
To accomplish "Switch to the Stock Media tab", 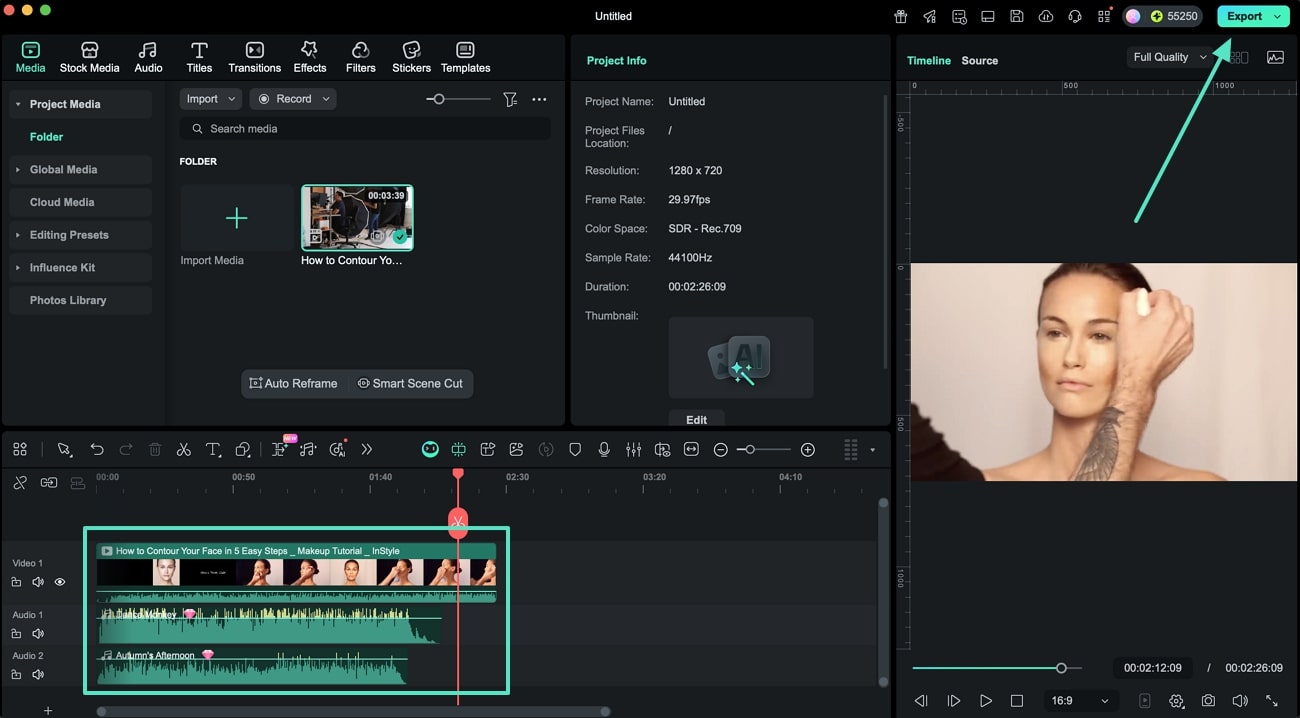I will (89, 56).
